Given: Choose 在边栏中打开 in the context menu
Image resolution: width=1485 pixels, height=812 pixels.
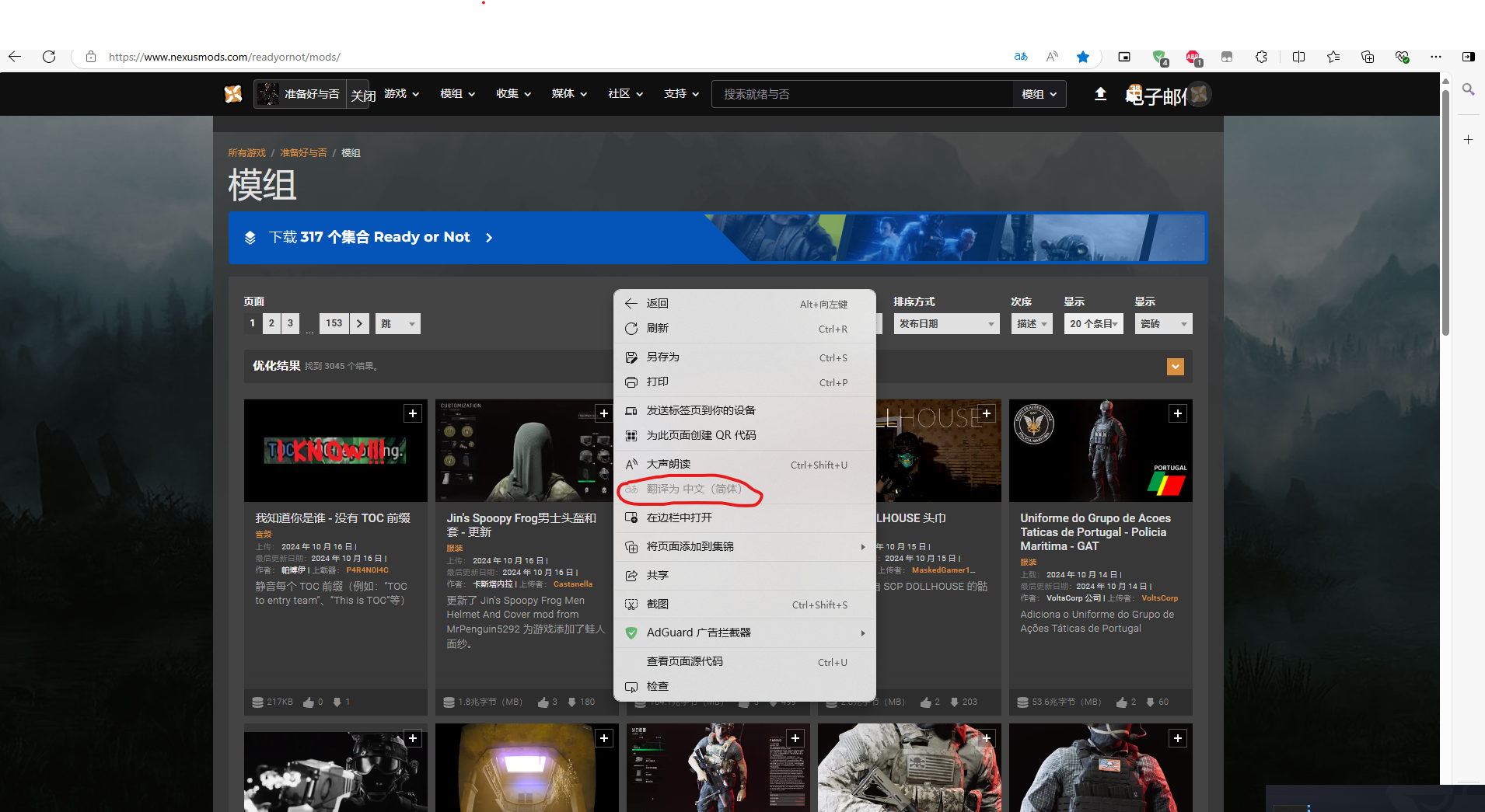Looking at the screenshot, I should [745, 518].
